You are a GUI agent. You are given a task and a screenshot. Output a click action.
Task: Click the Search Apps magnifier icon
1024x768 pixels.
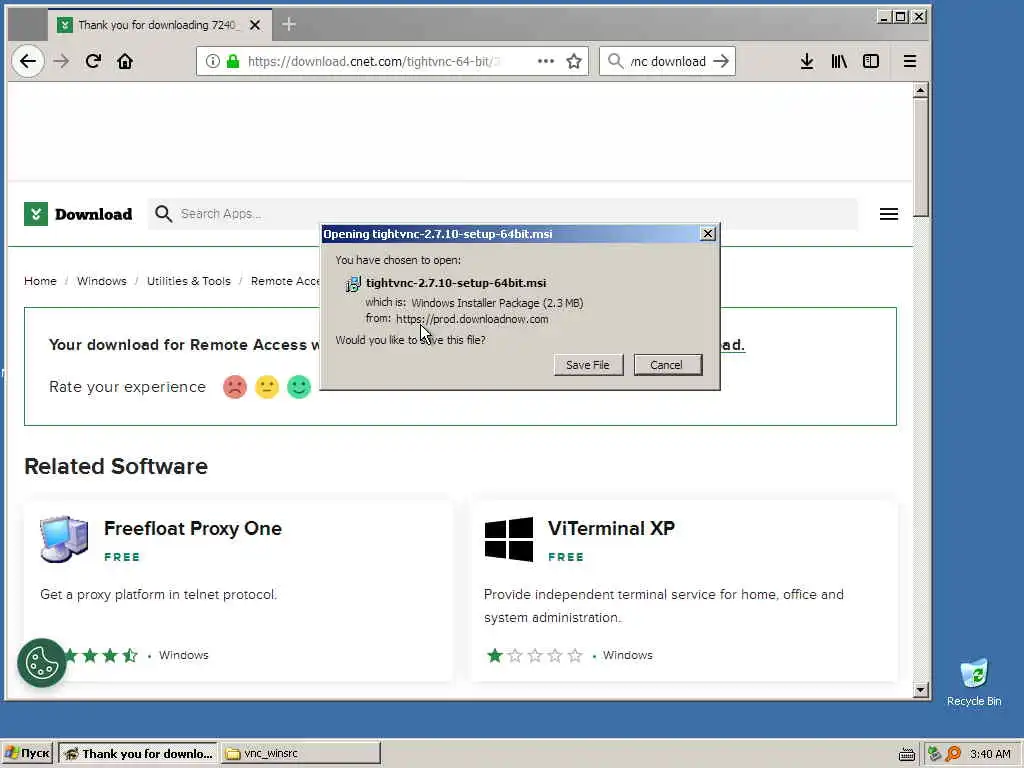click(163, 214)
